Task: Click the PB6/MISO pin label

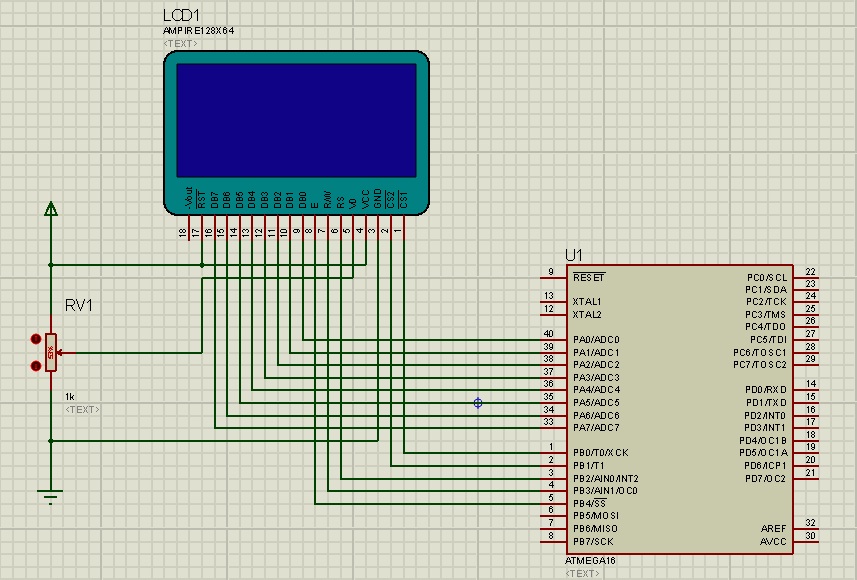Action: tap(595, 529)
